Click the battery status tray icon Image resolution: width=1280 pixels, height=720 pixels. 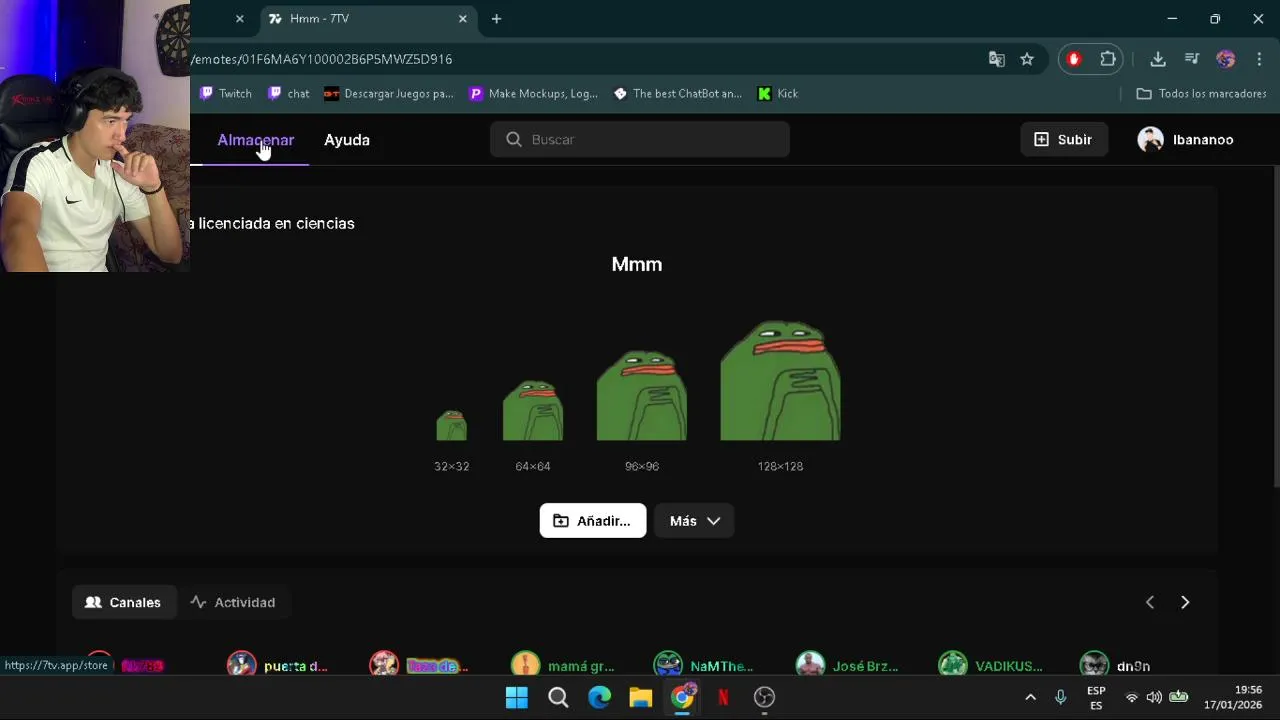pos(1179,697)
